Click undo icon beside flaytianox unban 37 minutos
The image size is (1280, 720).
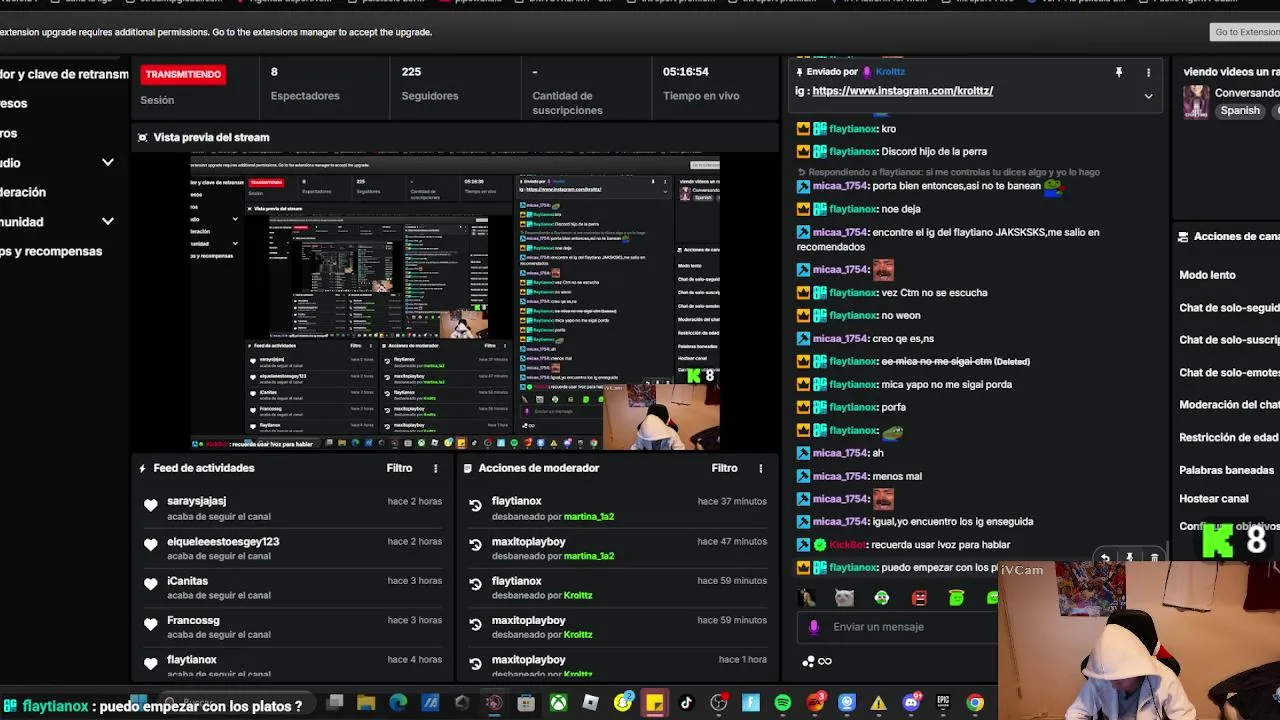tap(475, 506)
